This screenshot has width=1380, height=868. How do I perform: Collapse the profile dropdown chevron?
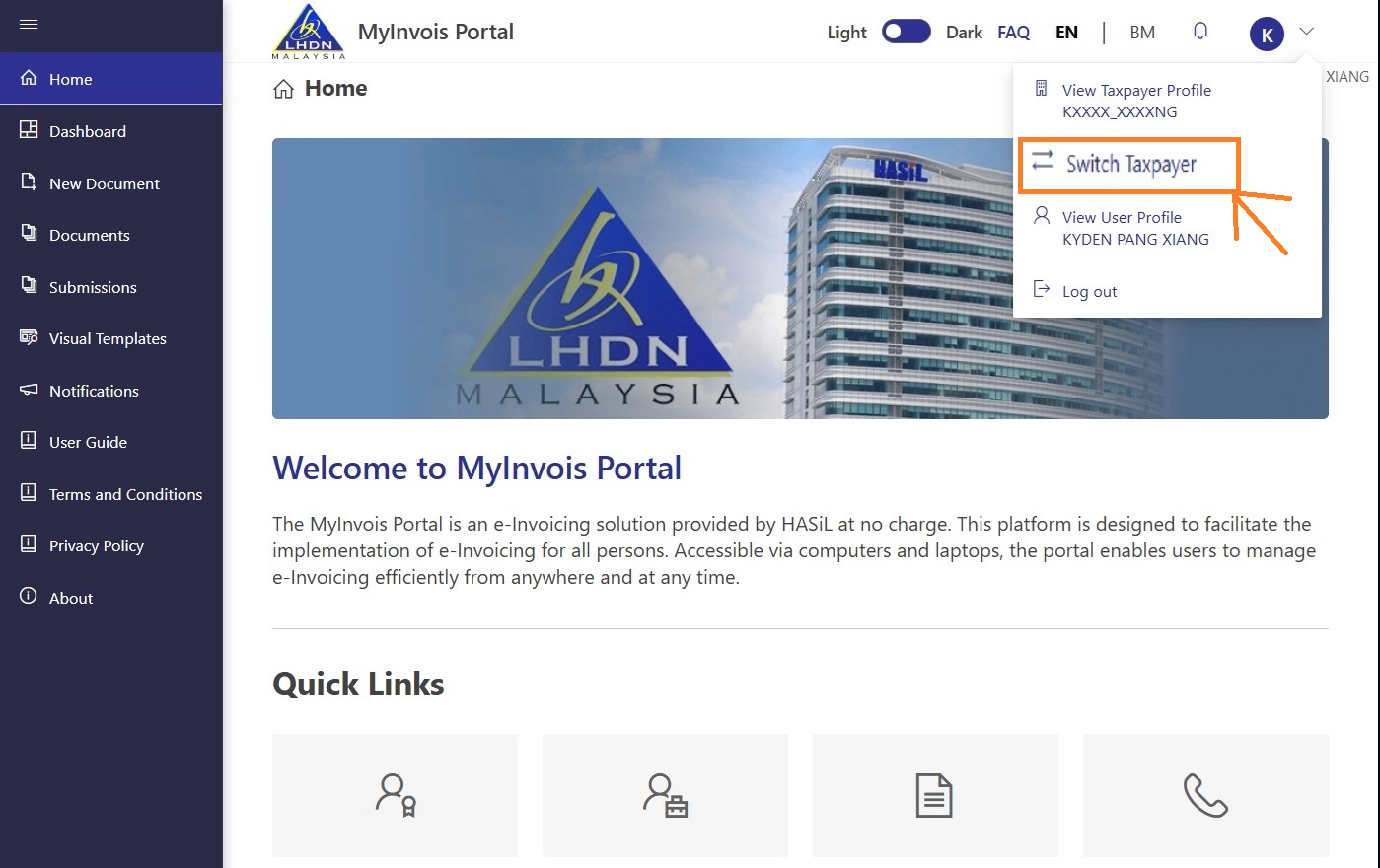coord(1306,32)
